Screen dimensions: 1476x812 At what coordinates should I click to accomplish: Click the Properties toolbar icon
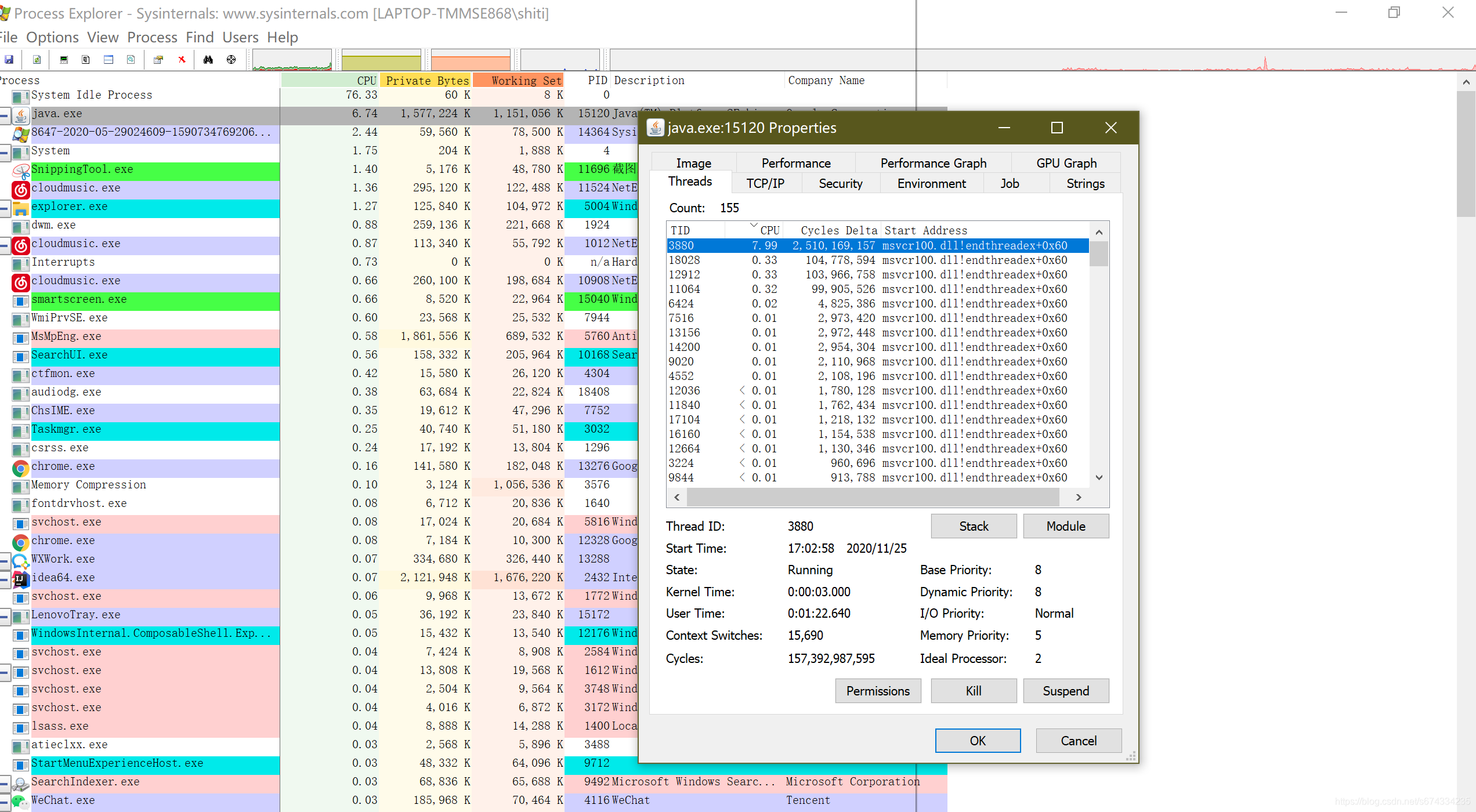click(x=158, y=60)
